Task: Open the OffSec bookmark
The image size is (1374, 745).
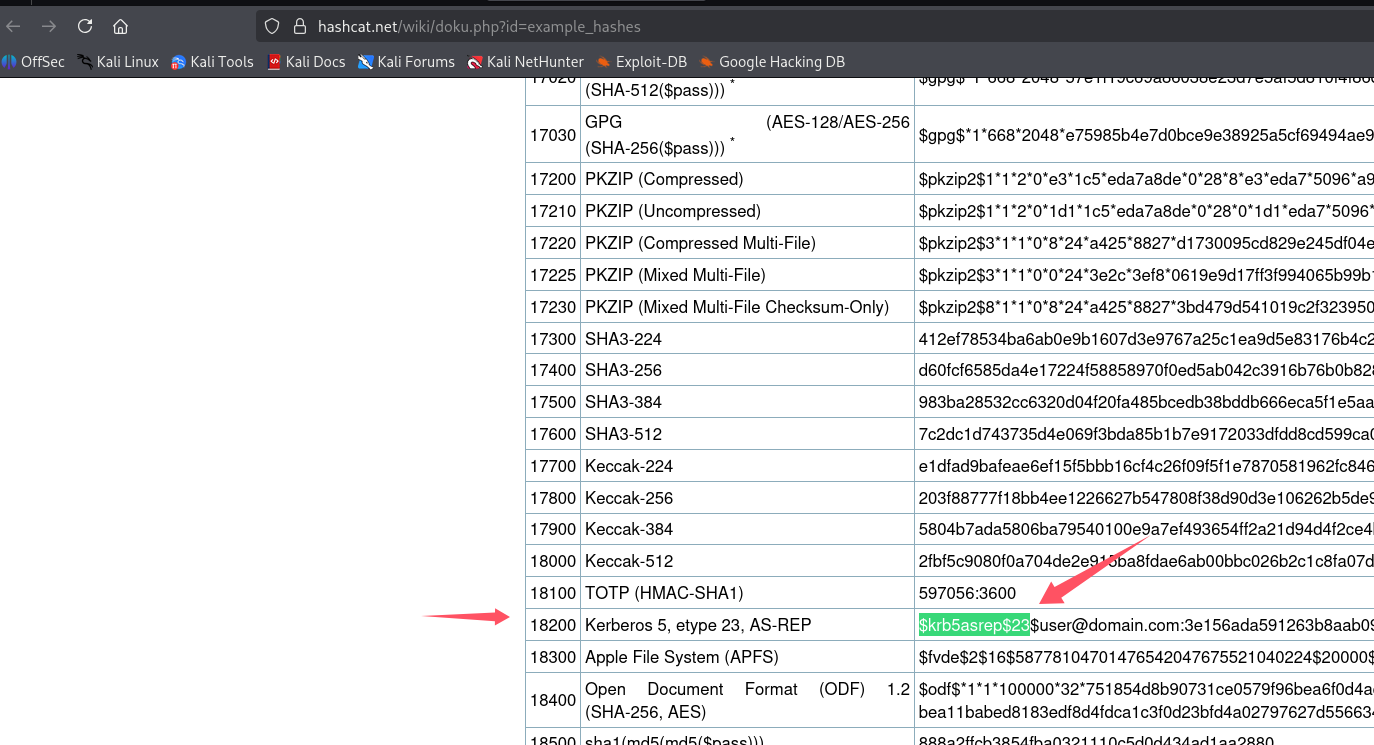Action: pos(33,62)
